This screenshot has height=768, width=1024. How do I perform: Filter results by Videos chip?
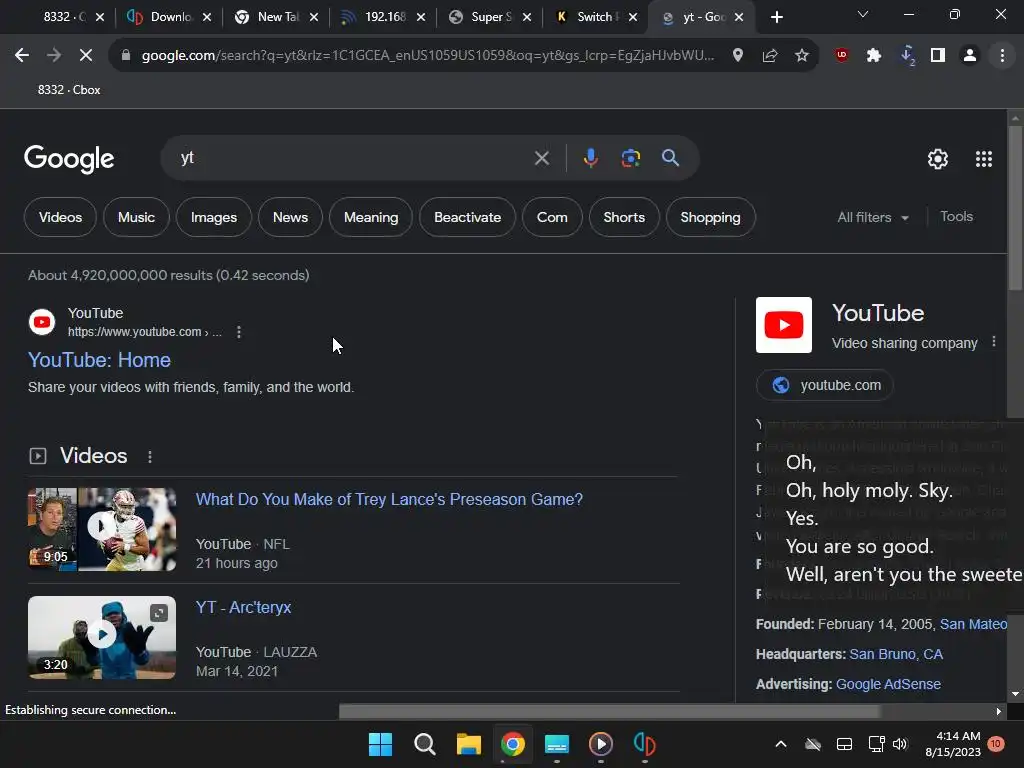60,217
